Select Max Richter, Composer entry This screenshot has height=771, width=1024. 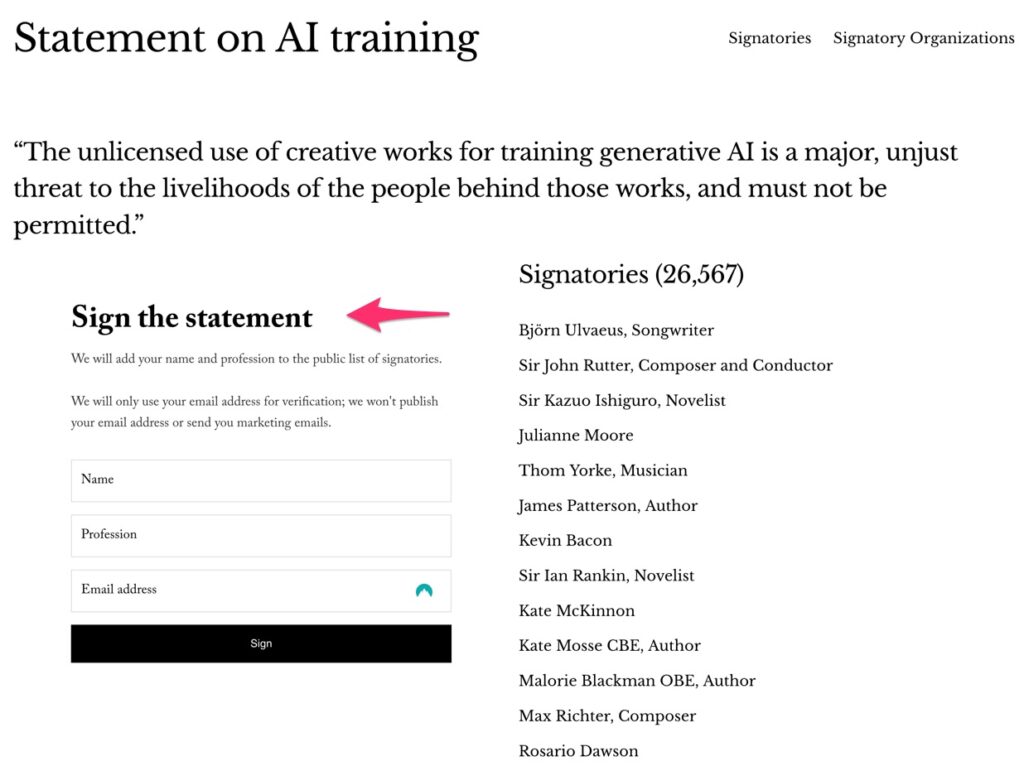[607, 716]
